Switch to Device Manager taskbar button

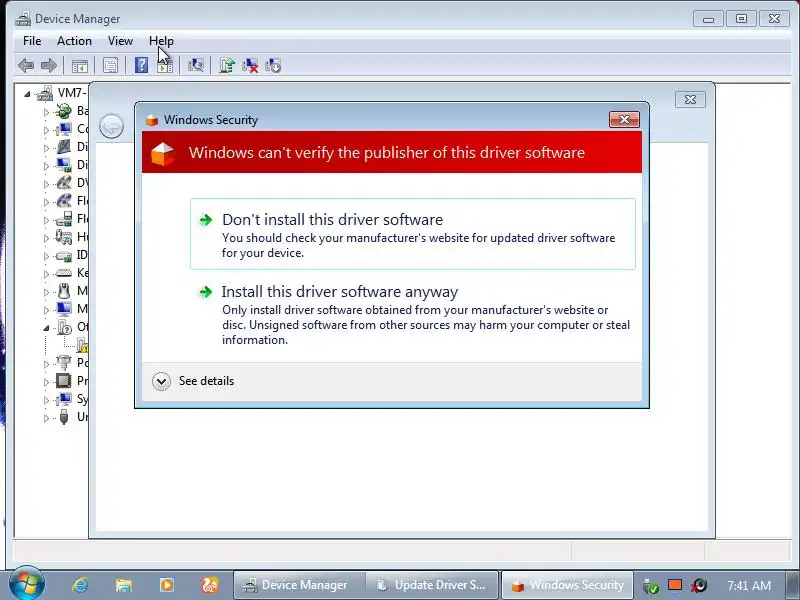(299, 585)
